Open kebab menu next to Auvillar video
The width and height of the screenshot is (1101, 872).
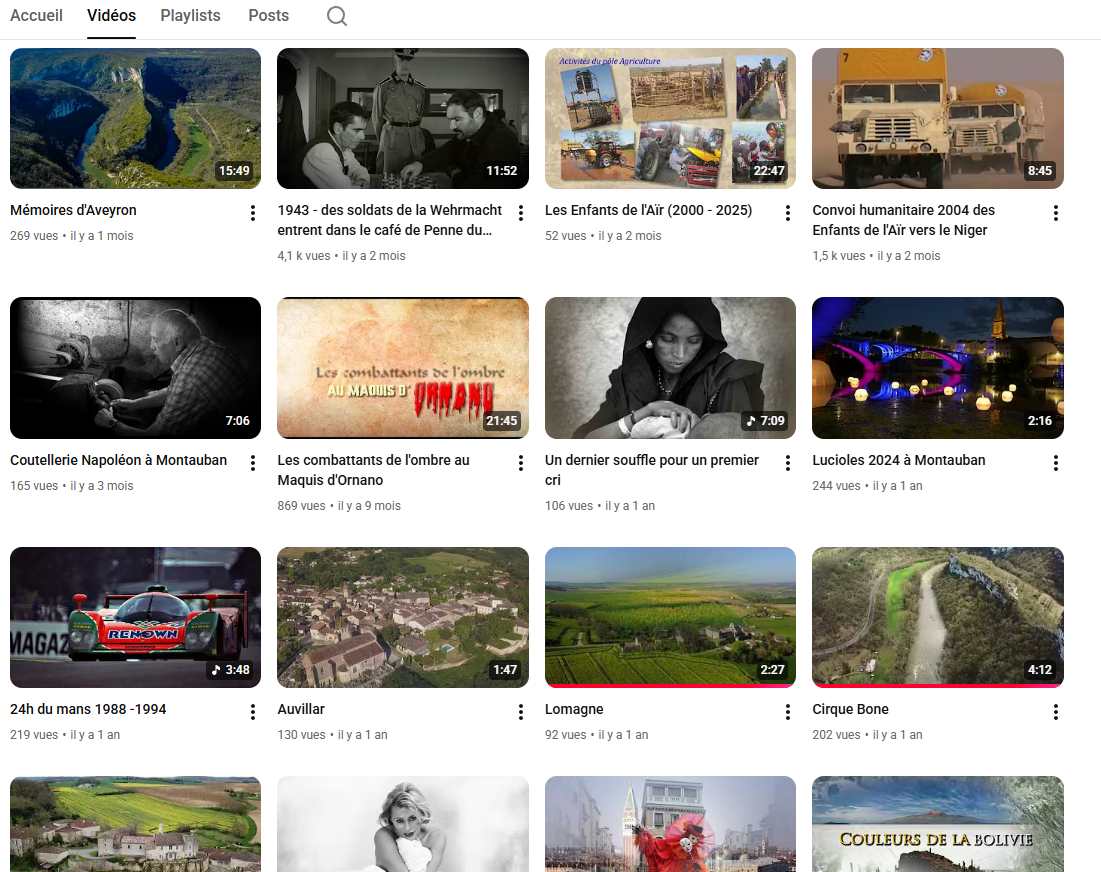coord(521,712)
